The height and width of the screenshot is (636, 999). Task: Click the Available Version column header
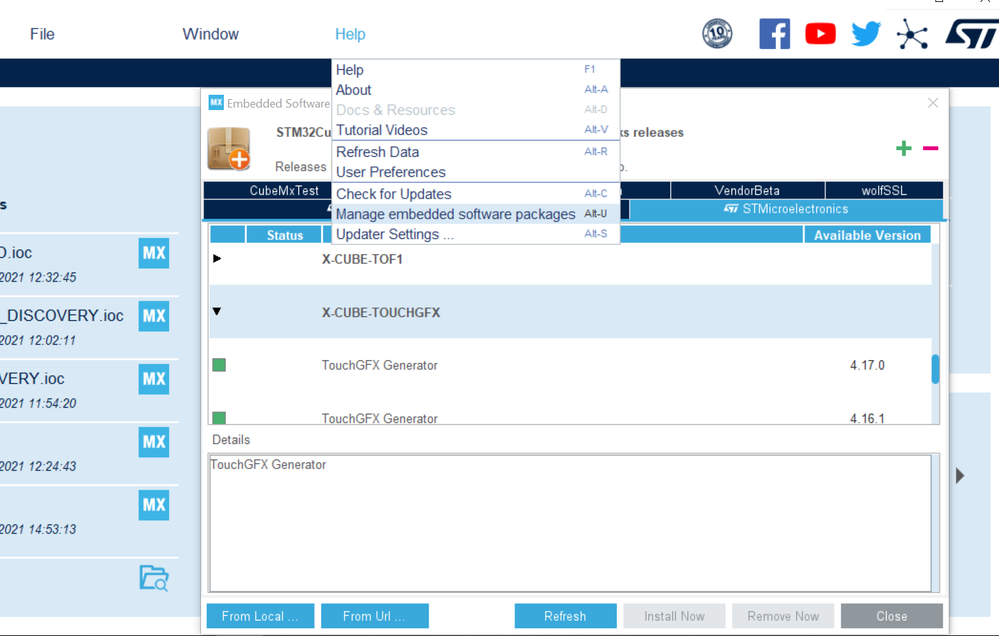(867, 235)
